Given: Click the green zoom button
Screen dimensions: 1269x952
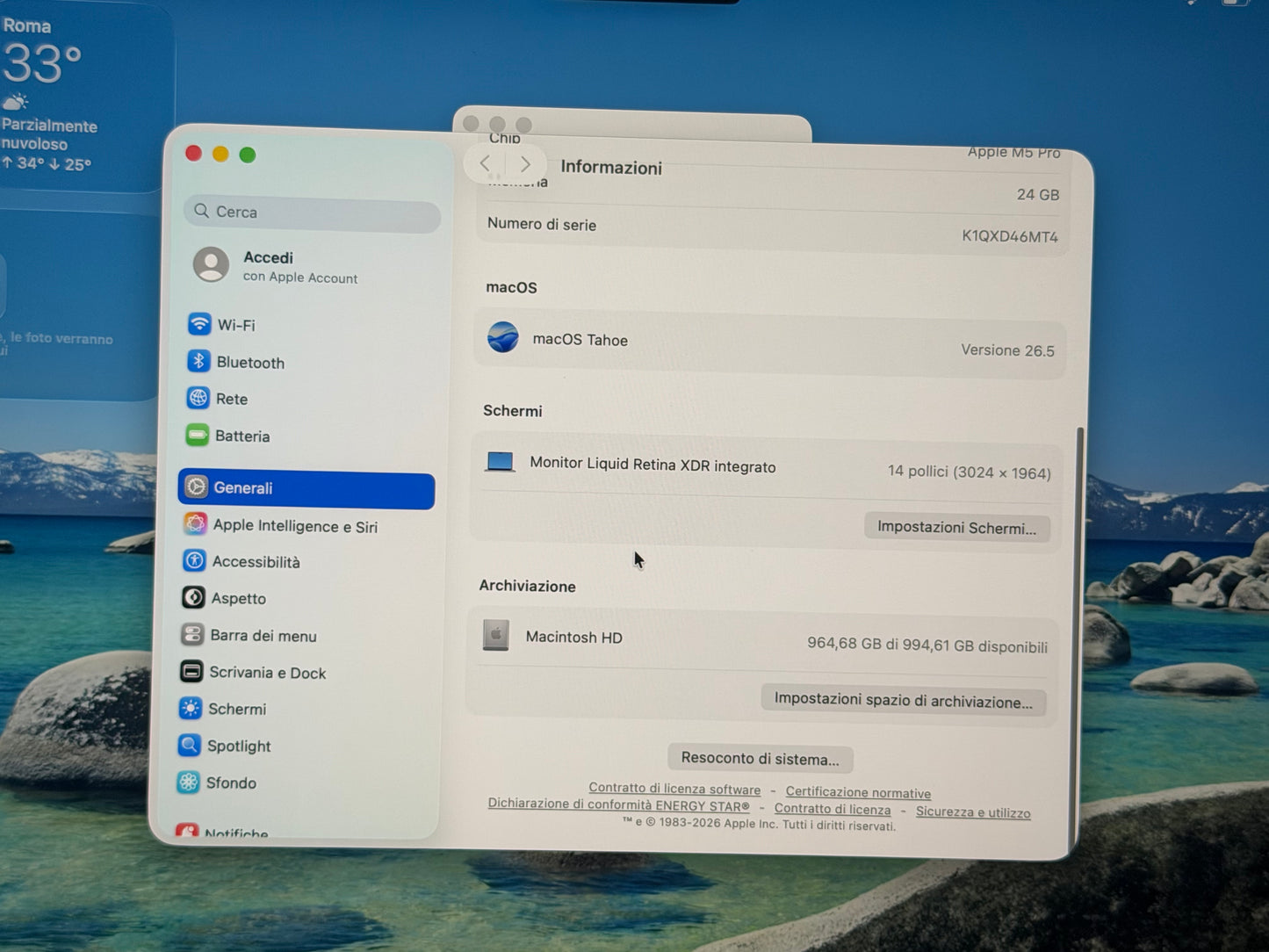Looking at the screenshot, I should tap(248, 155).
